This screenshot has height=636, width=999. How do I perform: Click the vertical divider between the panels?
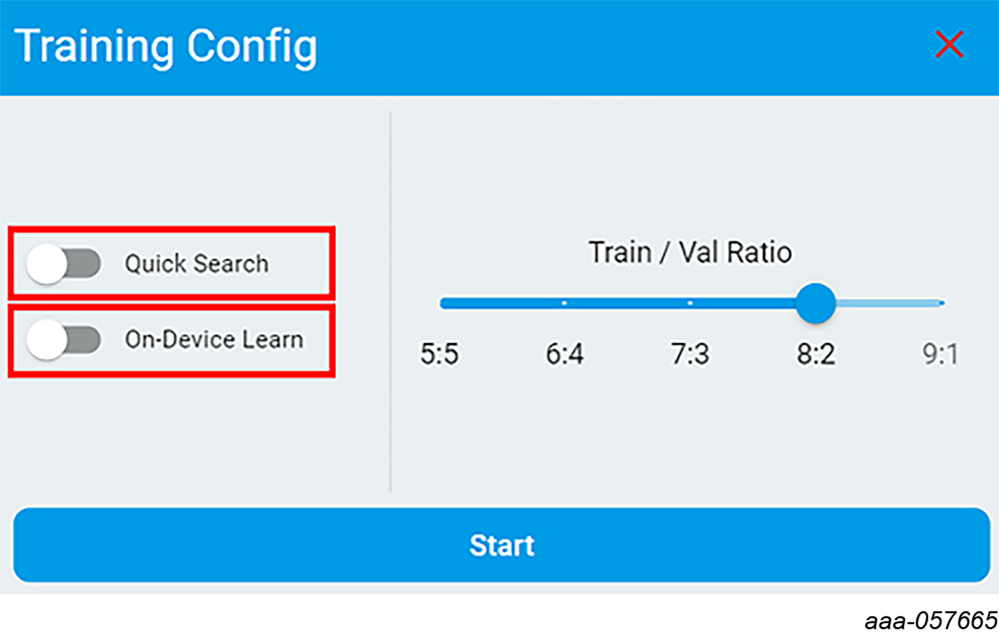click(390, 300)
